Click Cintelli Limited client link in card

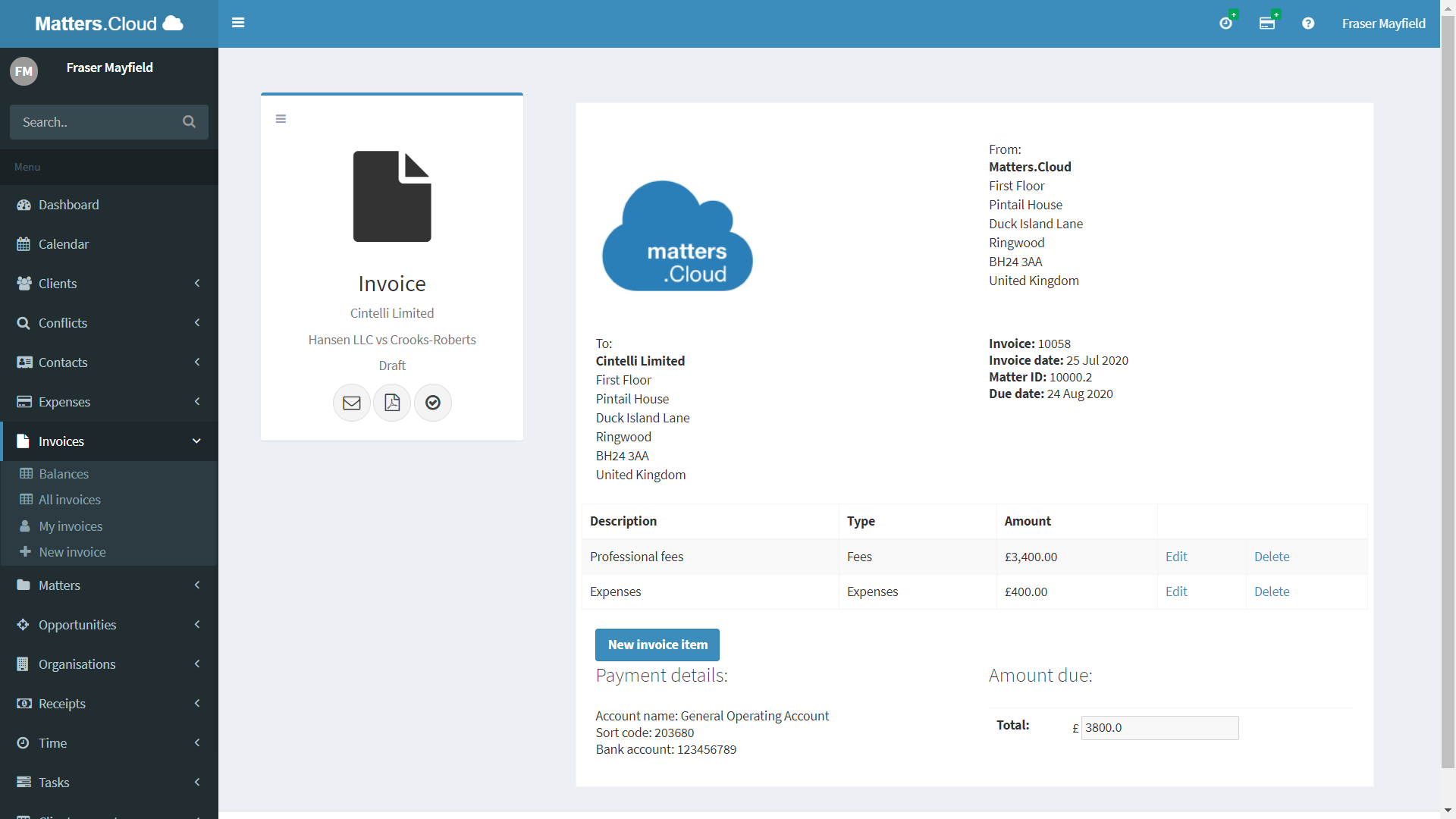(392, 313)
